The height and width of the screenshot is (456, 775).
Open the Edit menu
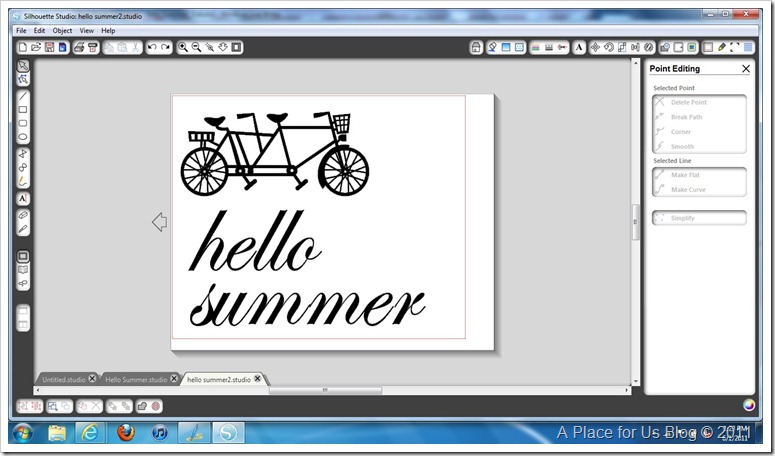(x=39, y=31)
